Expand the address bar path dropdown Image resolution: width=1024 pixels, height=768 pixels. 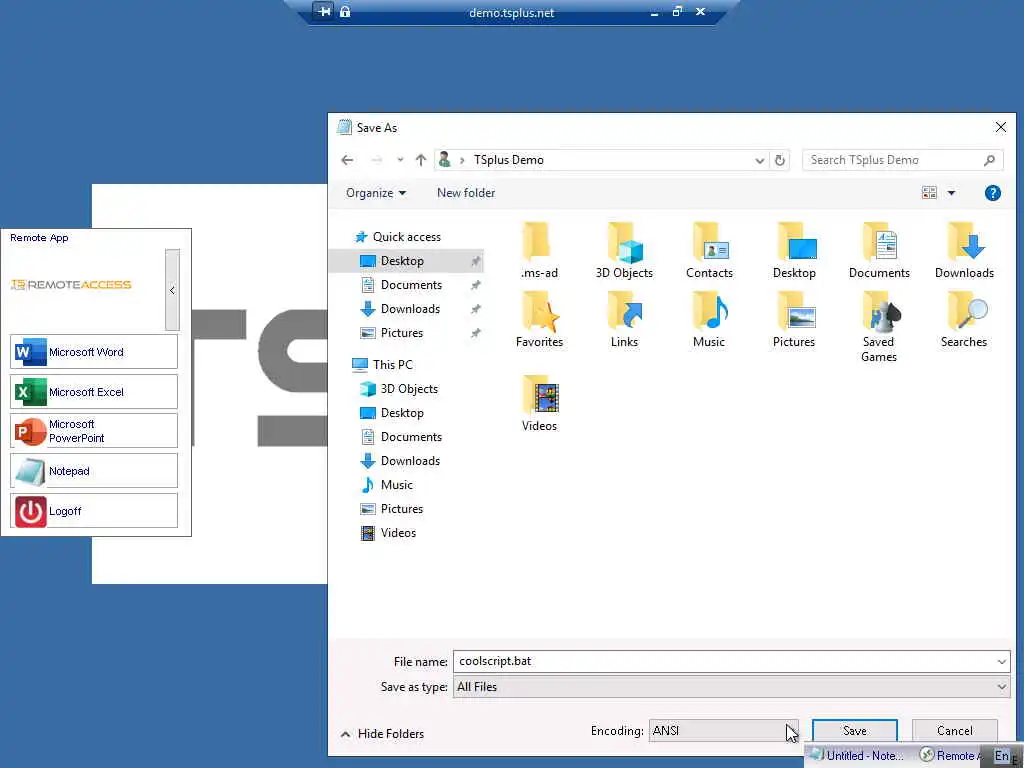click(760, 160)
